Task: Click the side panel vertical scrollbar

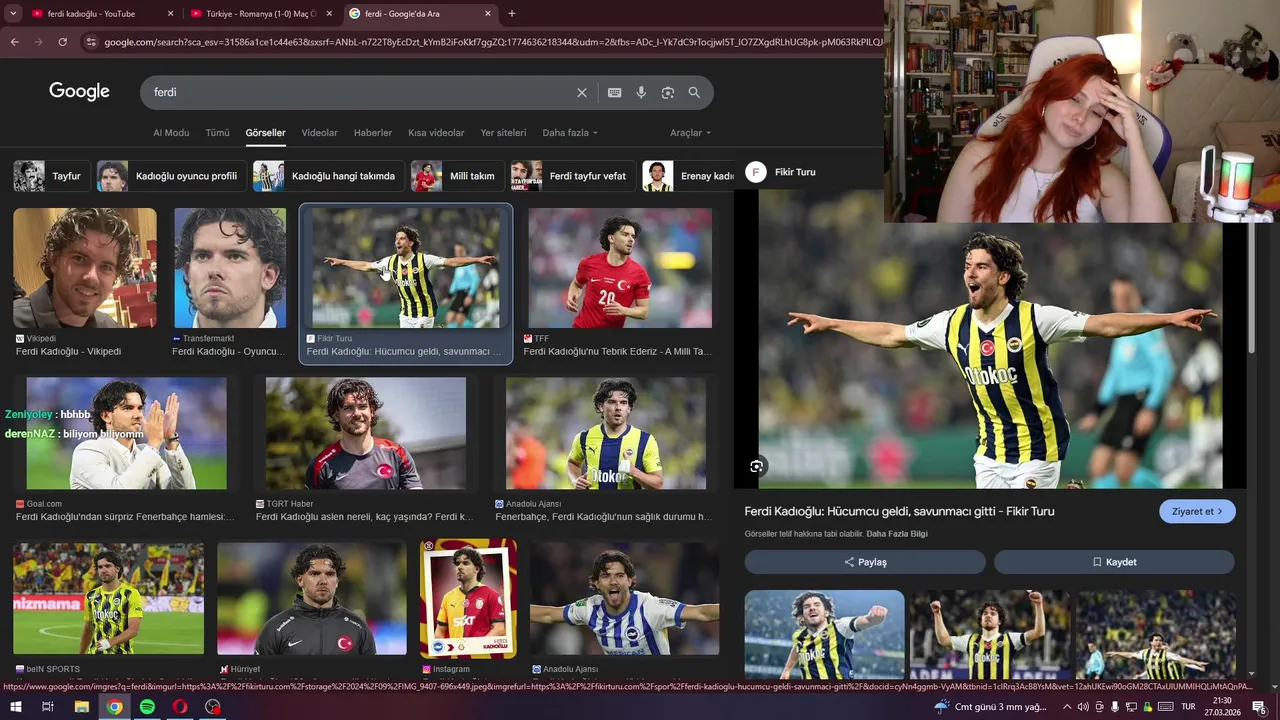Action: click(x=1252, y=290)
